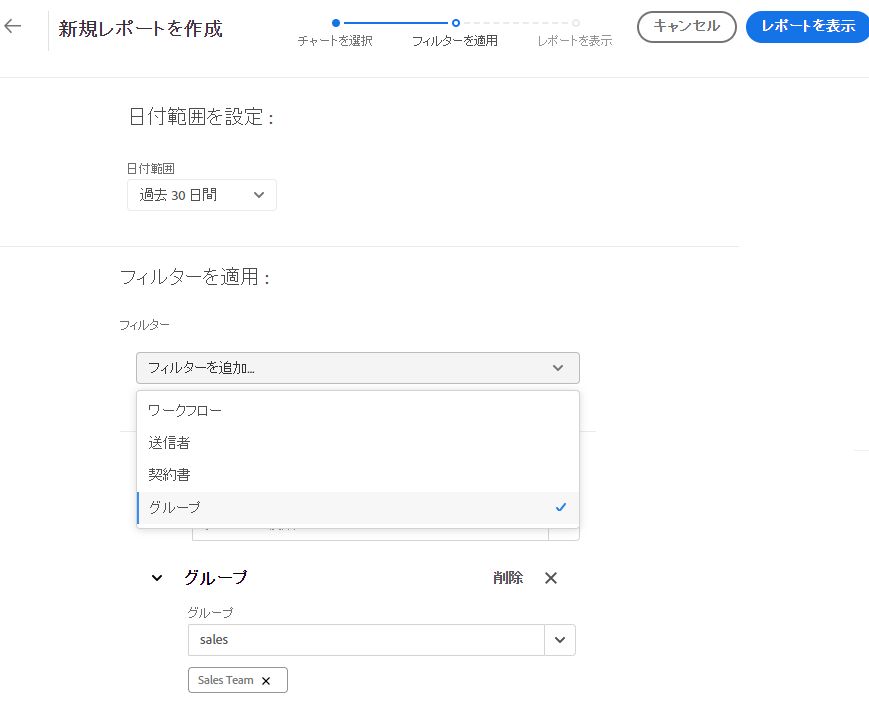
Task: Choose グループ from the filter list
Action: tap(357, 507)
